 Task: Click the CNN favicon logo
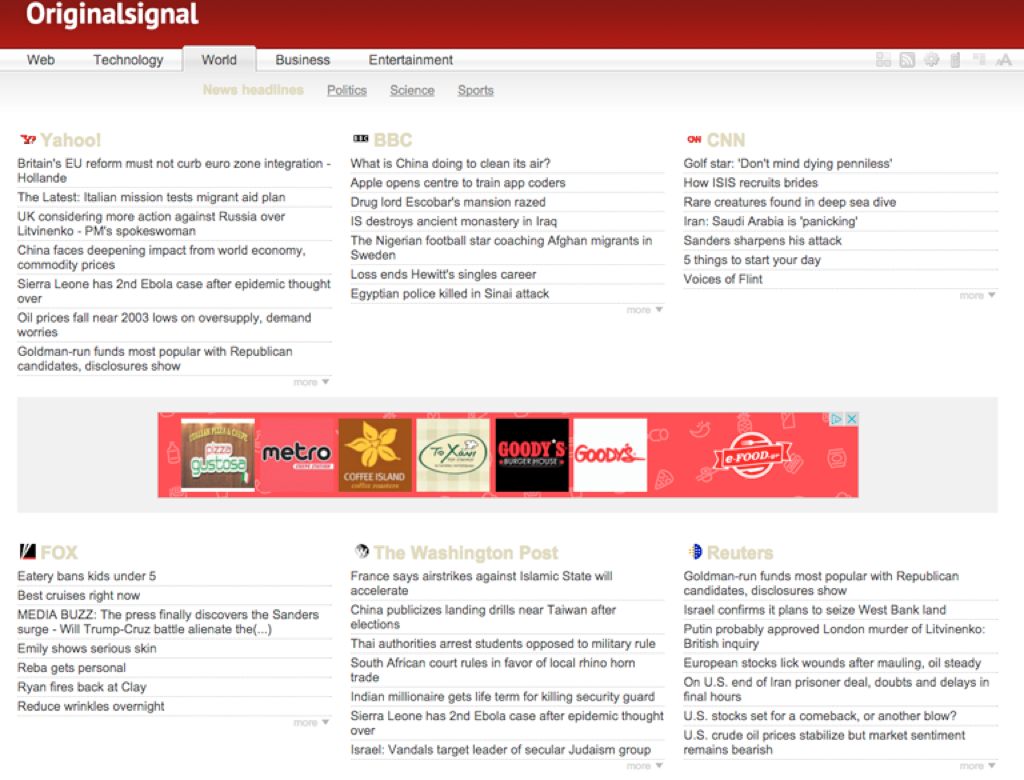[x=694, y=139]
